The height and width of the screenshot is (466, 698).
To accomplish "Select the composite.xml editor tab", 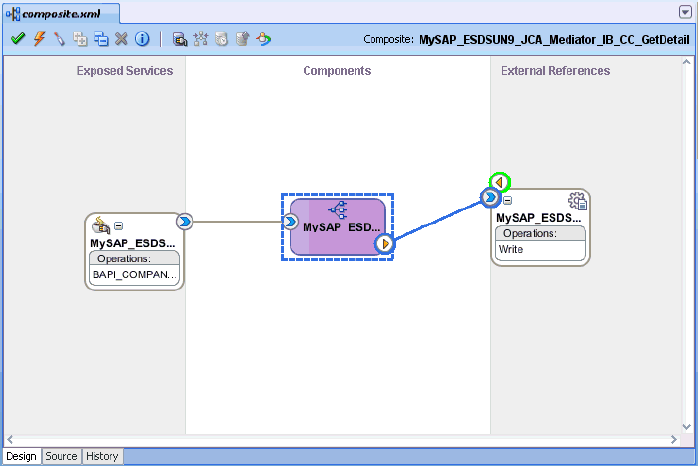I will tap(61, 14).
